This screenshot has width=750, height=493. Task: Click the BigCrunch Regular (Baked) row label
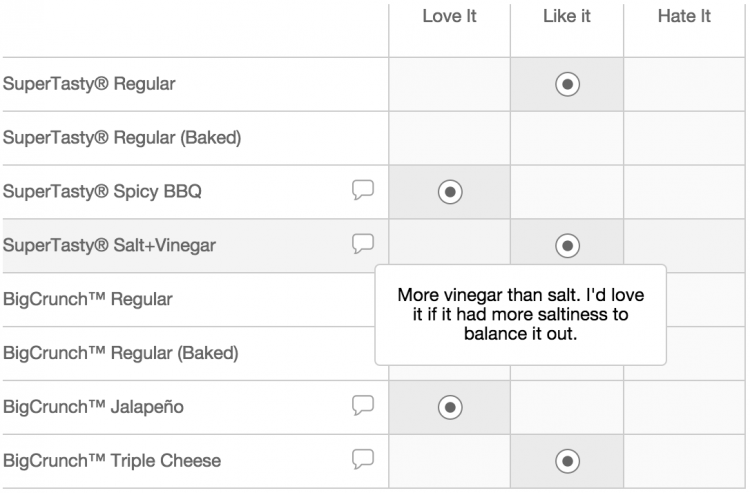[121, 353]
